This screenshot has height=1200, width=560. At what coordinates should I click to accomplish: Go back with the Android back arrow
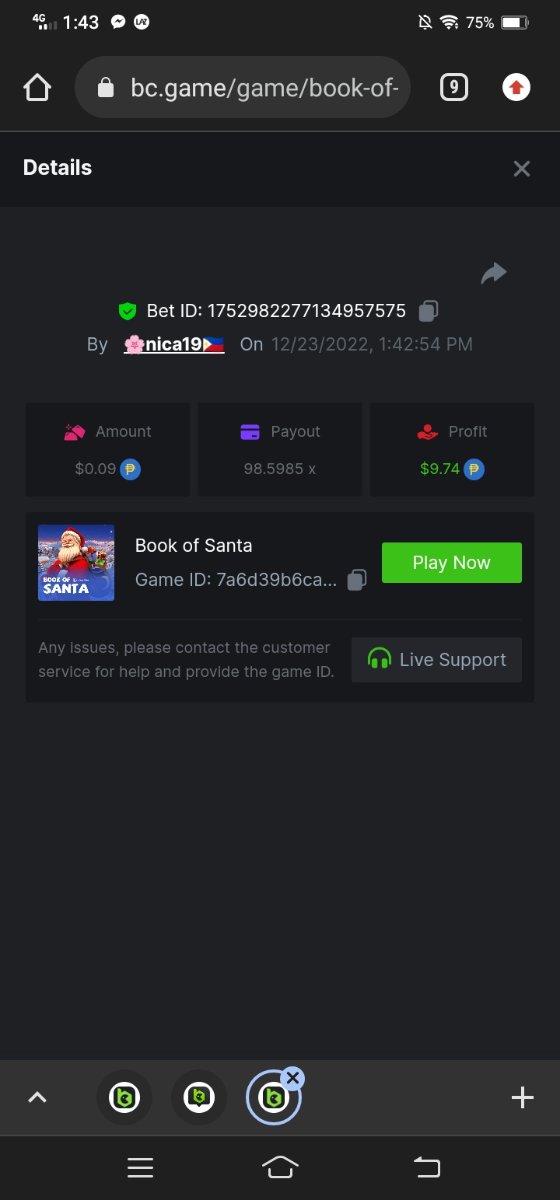[427, 1167]
